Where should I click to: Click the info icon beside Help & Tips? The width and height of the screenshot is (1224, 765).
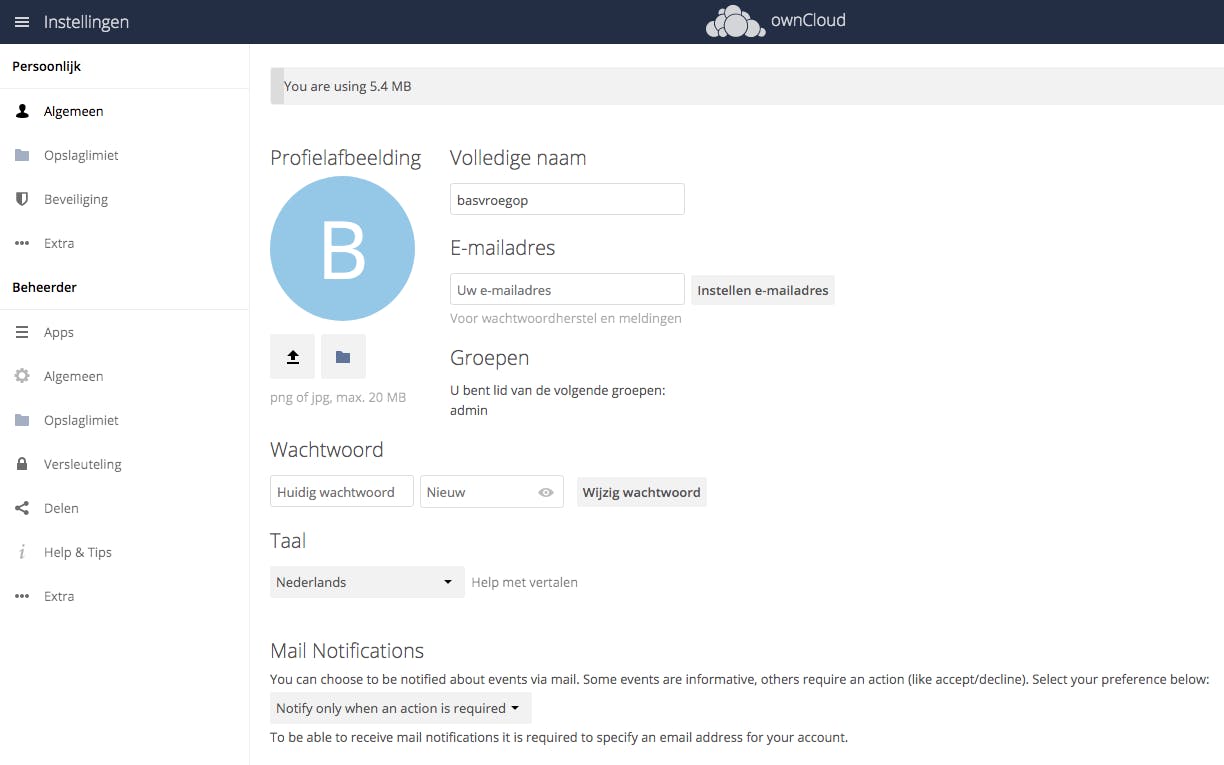click(x=22, y=552)
